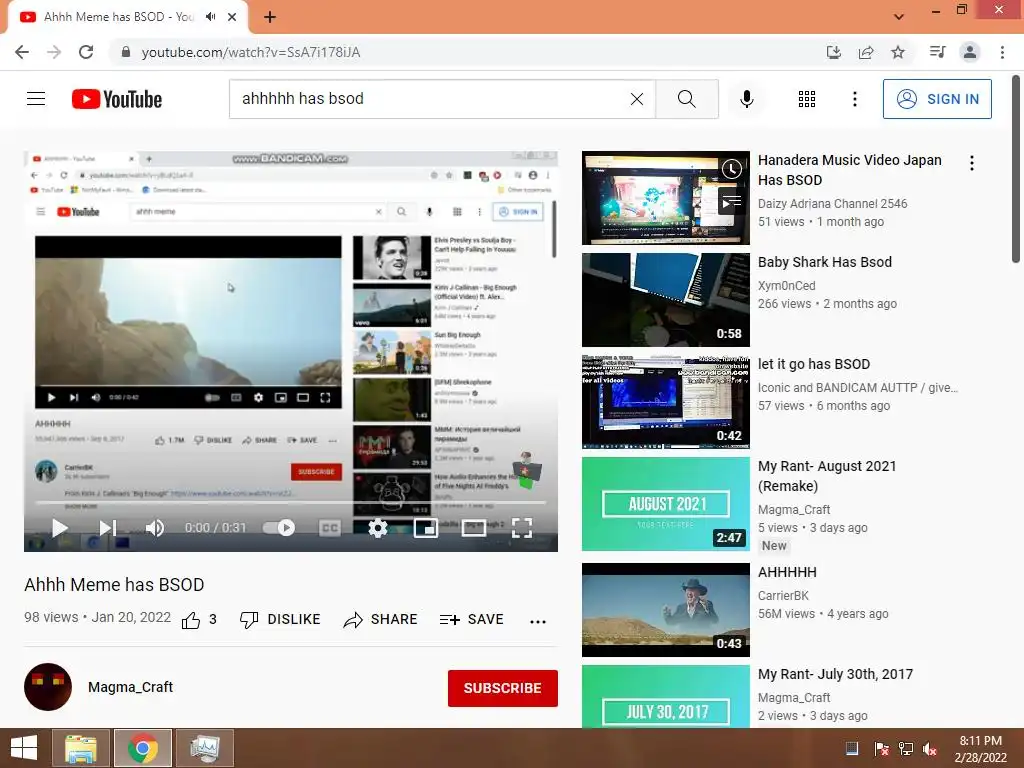
Task: Seek on the video progress bar
Action: (291, 503)
